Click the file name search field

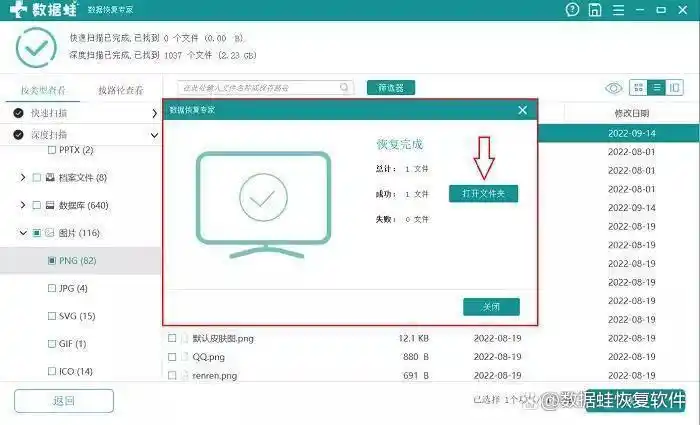tap(266, 88)
